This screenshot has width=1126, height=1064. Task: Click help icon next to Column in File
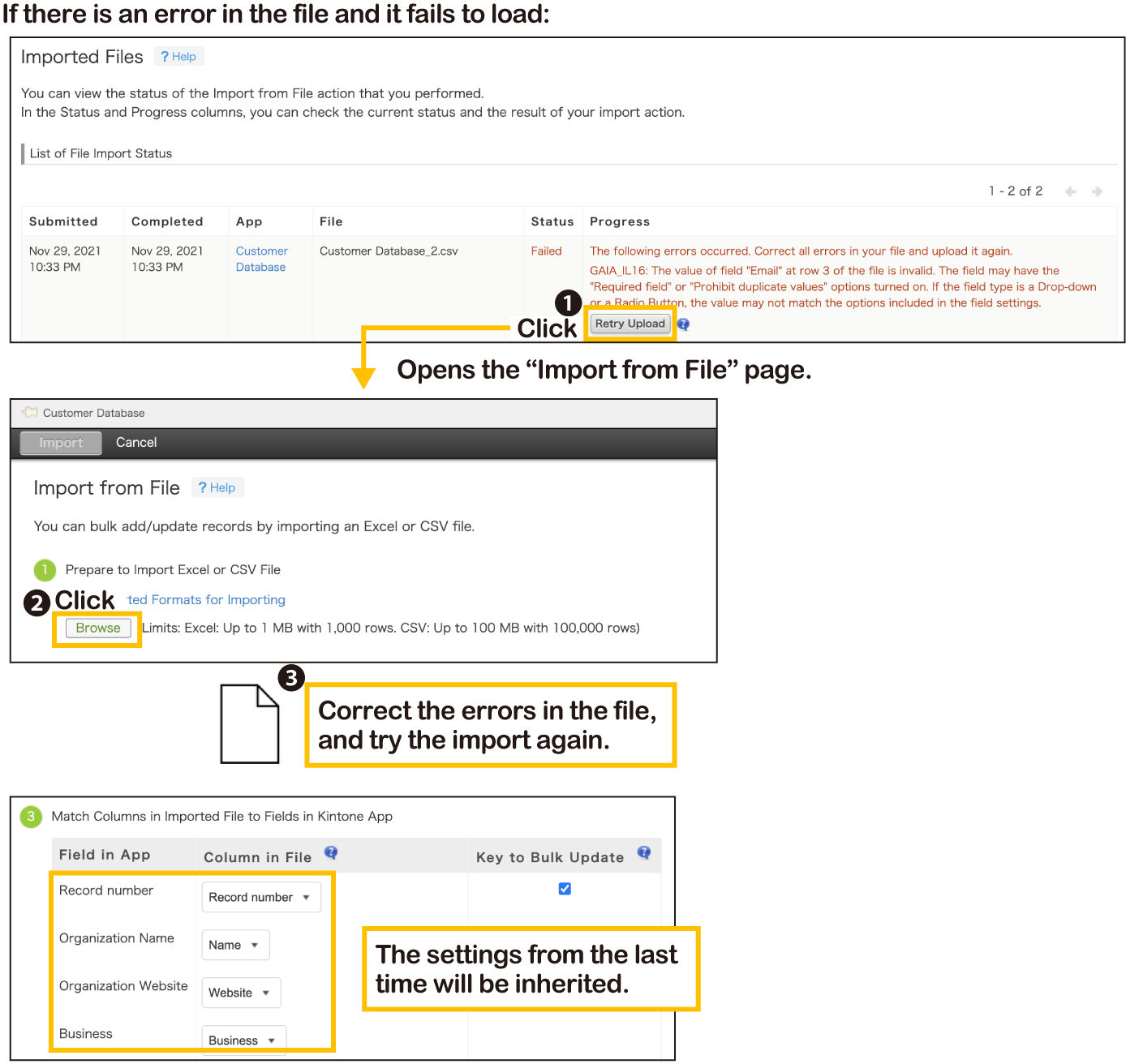point(331,852)
